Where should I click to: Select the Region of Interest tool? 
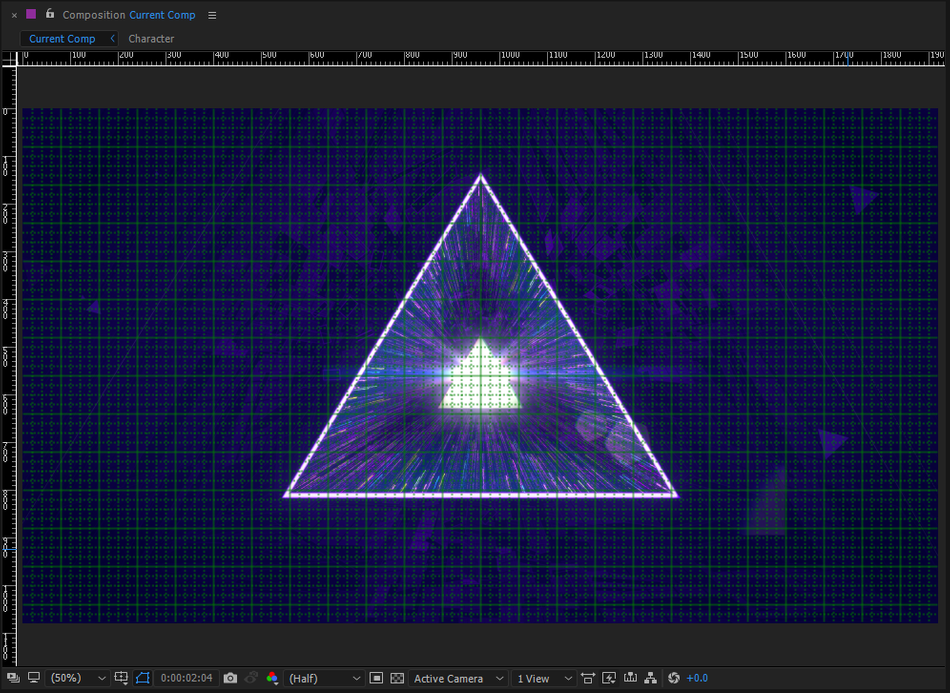point(377,677)
